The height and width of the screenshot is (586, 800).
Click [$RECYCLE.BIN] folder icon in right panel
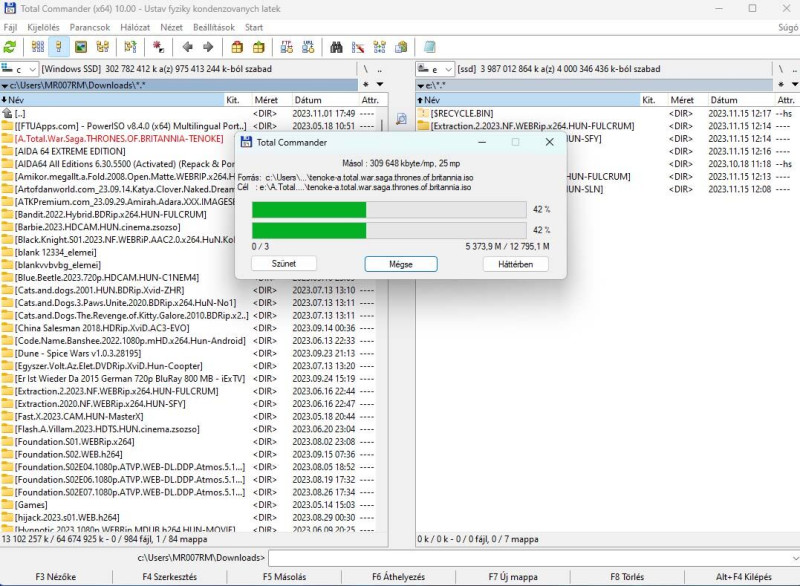[422, 113]
